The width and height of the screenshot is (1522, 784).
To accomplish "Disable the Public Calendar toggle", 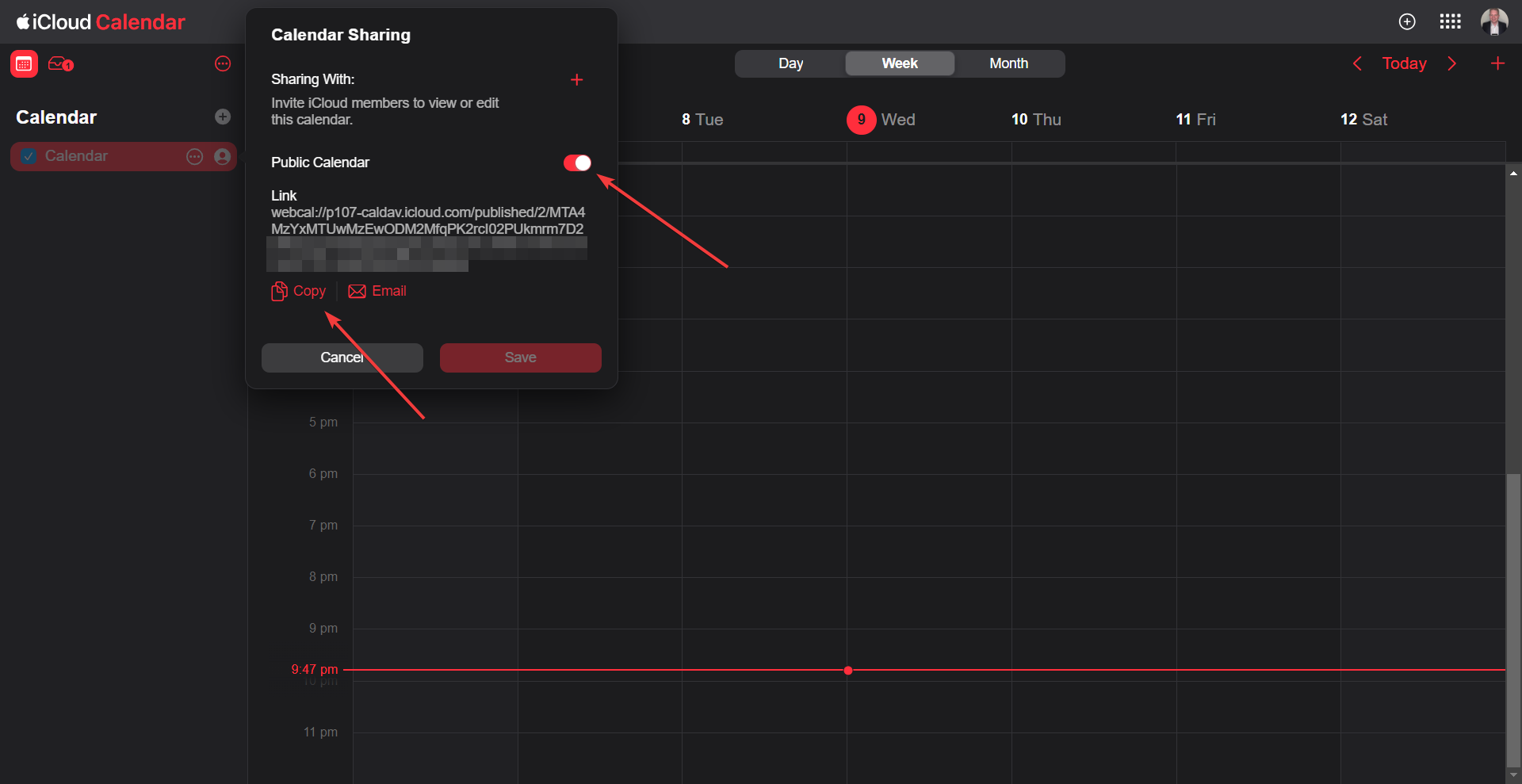I will pyautogui.click(x=577, y=163).
